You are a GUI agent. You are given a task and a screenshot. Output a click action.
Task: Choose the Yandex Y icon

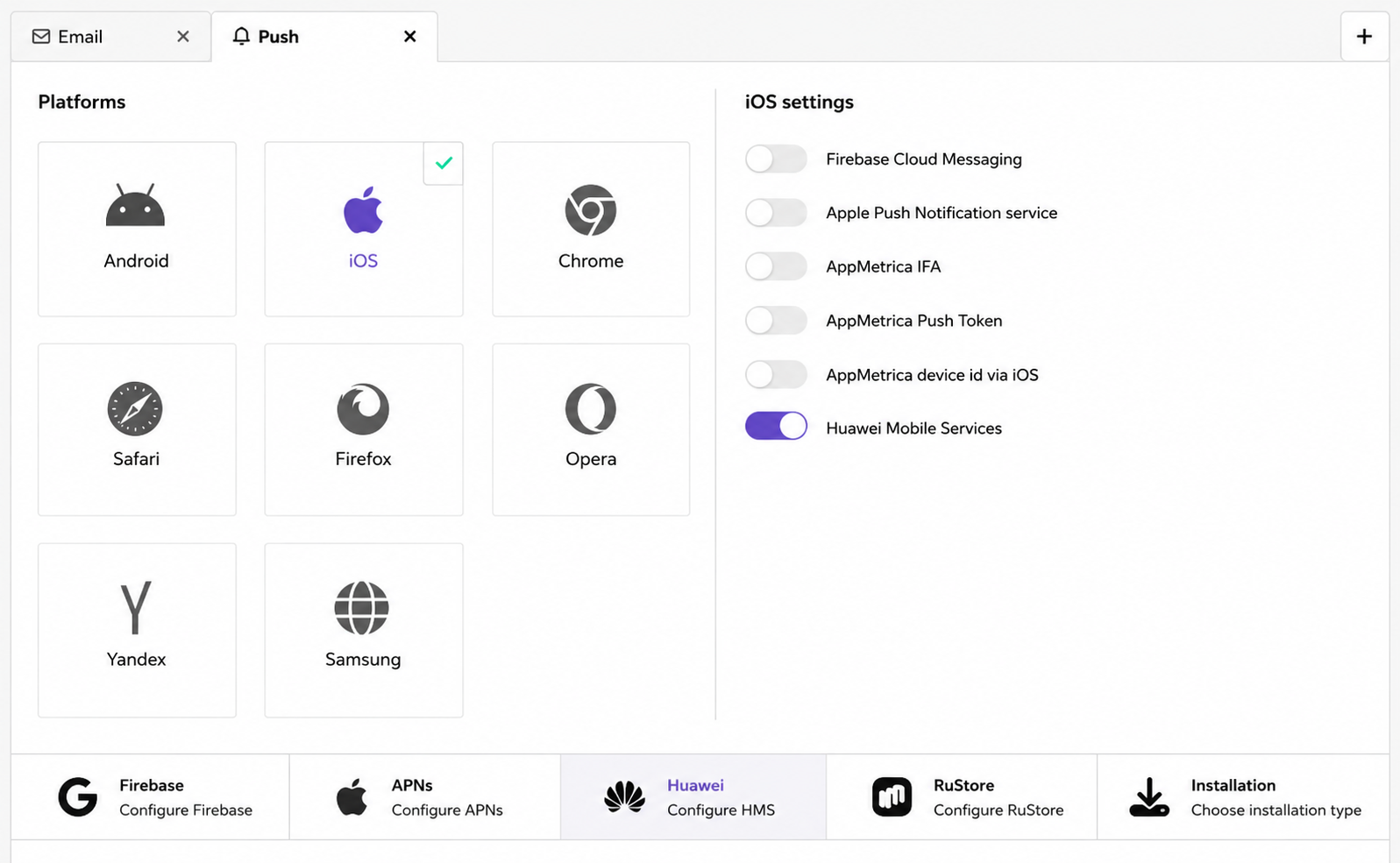click(136, 607)
